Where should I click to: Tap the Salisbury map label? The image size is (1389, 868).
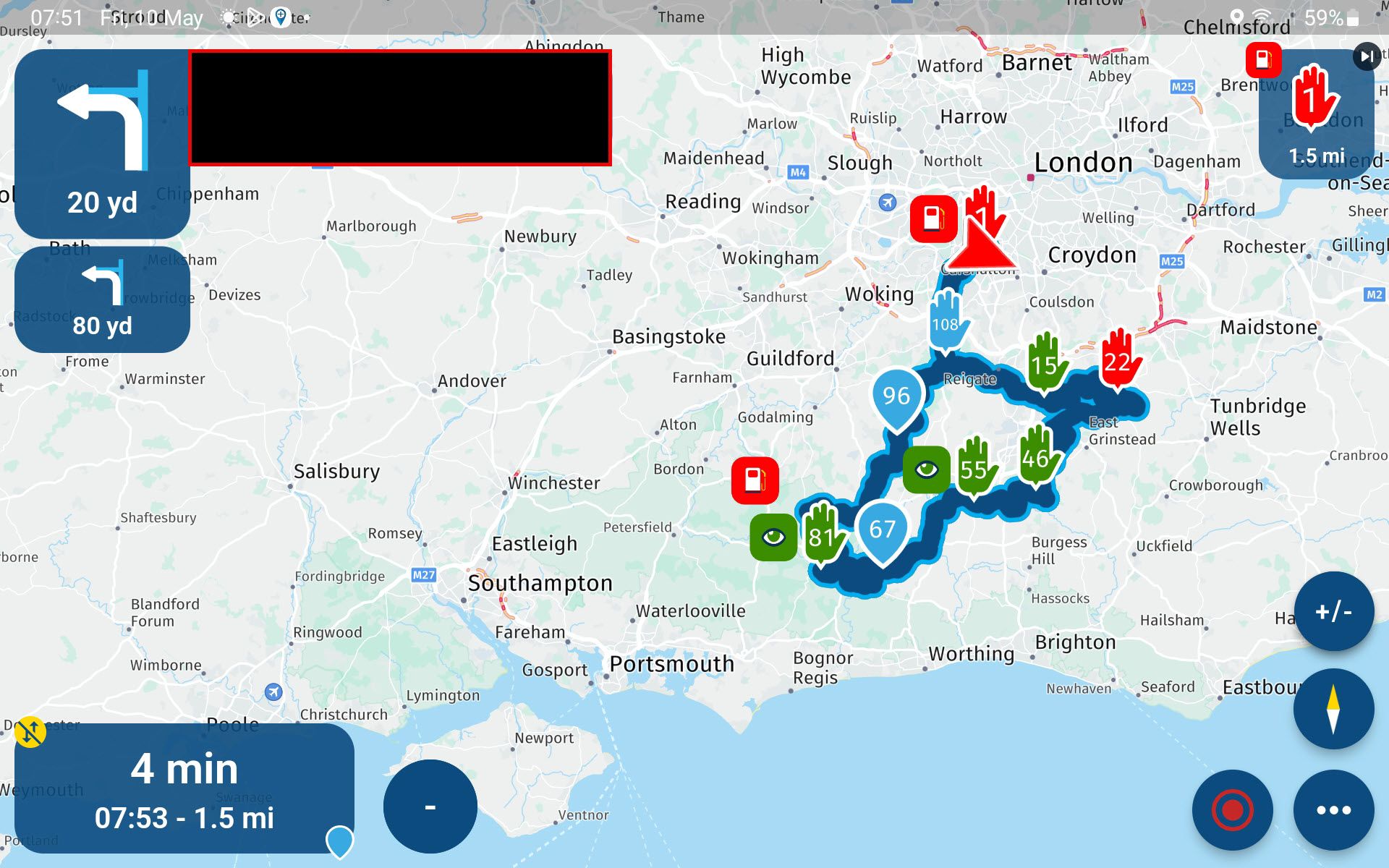(x=336, y=472)
